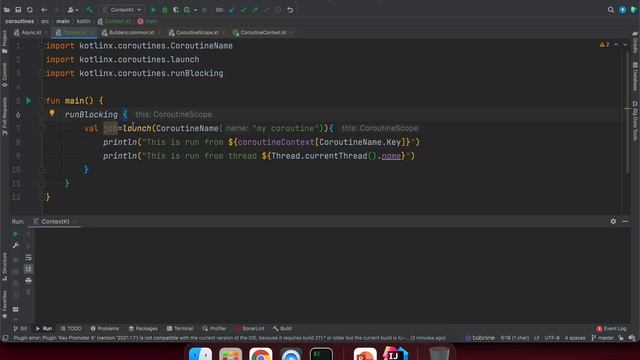This screenshot has width=640, height=360.
Task: Toggle read-only lock icon in status bar
Action: tap(621, 338)
